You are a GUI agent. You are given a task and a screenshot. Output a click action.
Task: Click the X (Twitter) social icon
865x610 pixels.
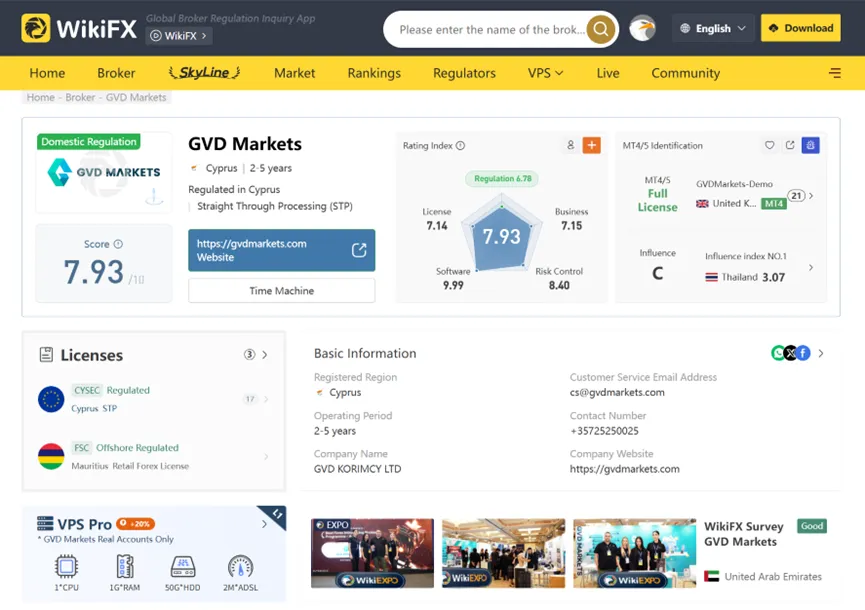click(x=791, y=353)
